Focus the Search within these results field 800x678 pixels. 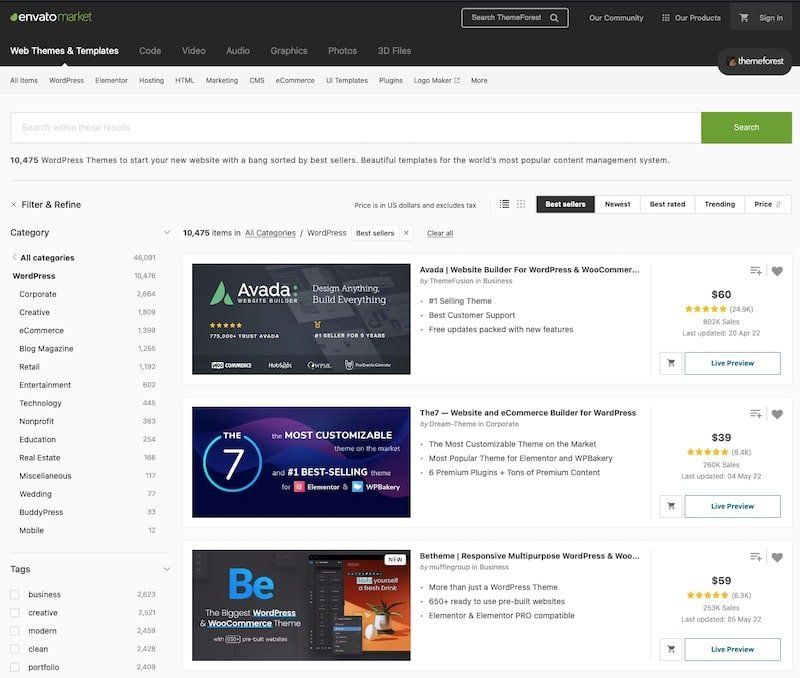(x=356, y=128)
